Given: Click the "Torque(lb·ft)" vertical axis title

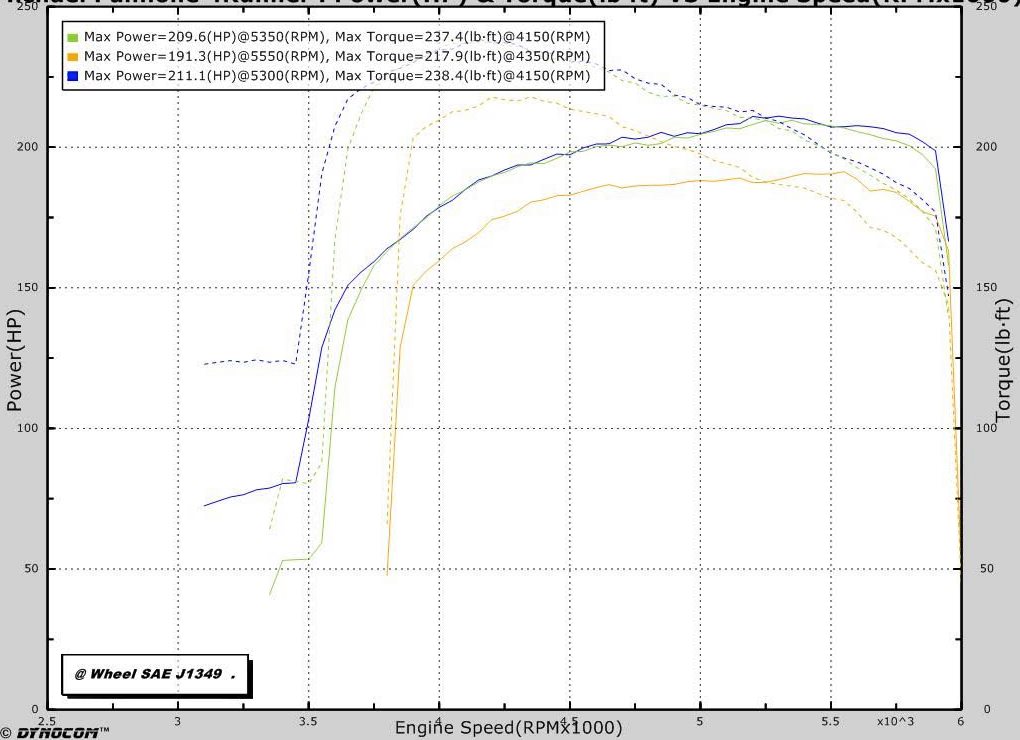Looking at the screenshot, I should pyautogui.click(x=1003, y=360).
